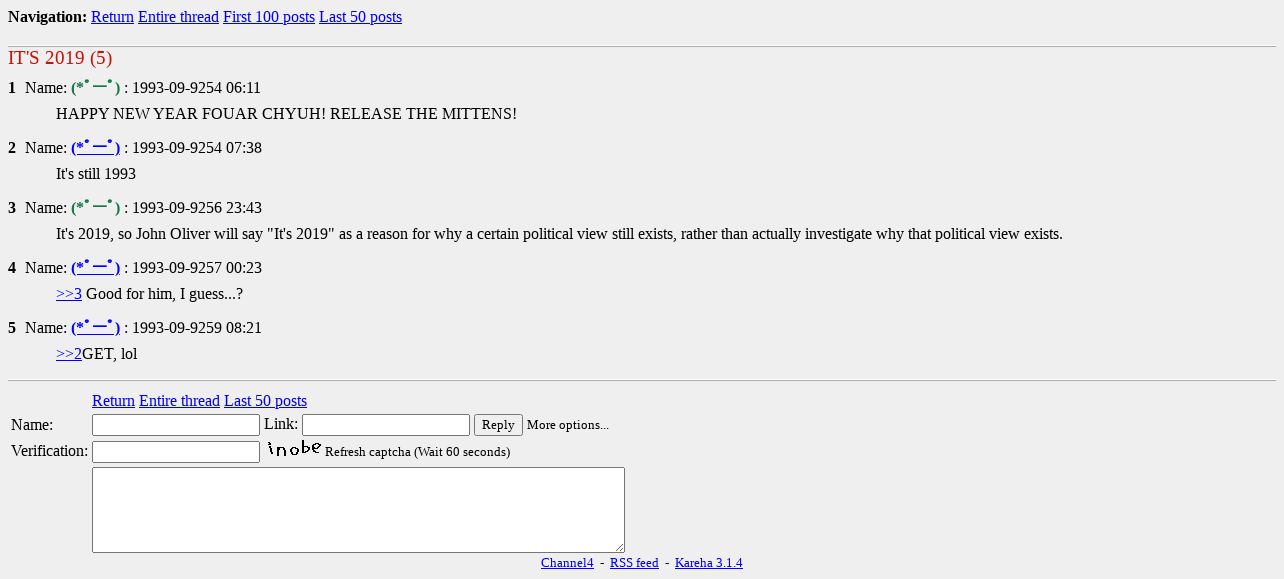Click the captcha image
1284x579 pixels.
pos(294,450)
